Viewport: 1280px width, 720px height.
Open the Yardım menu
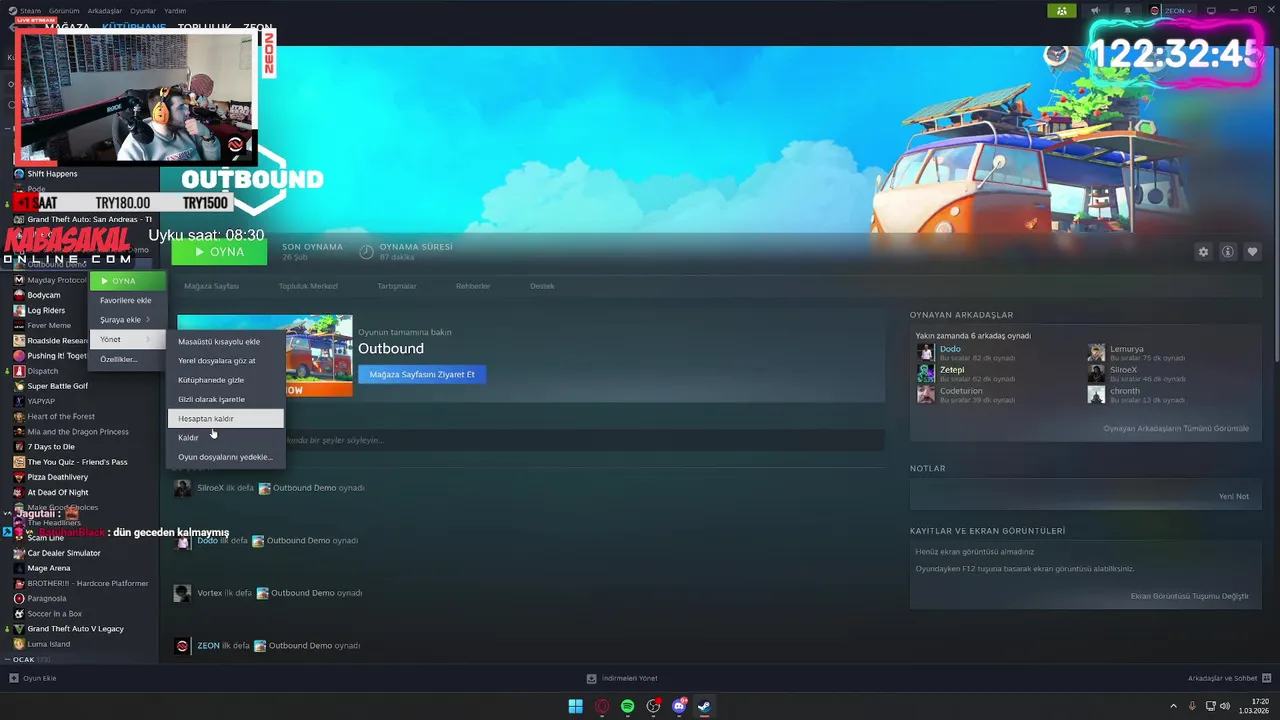click(175, 11)
